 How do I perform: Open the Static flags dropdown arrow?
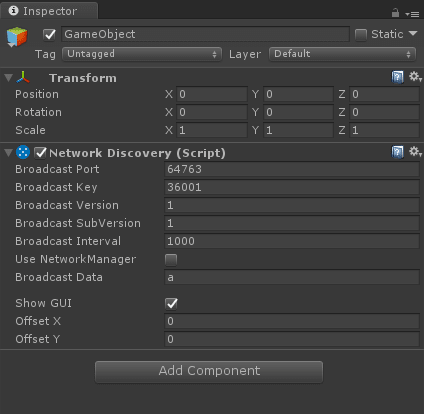pos(413,33)
